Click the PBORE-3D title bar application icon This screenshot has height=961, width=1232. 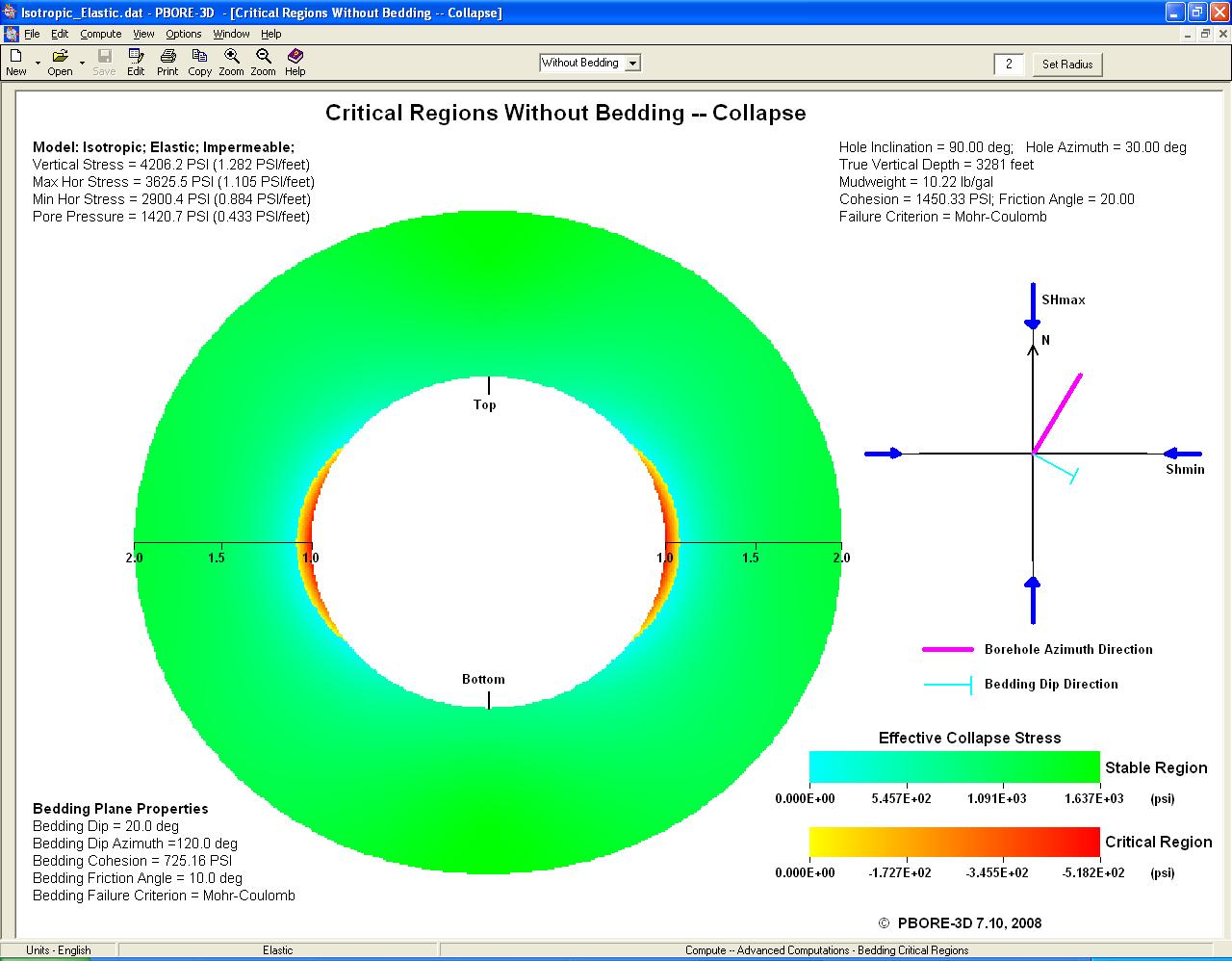tap(11, 13)
